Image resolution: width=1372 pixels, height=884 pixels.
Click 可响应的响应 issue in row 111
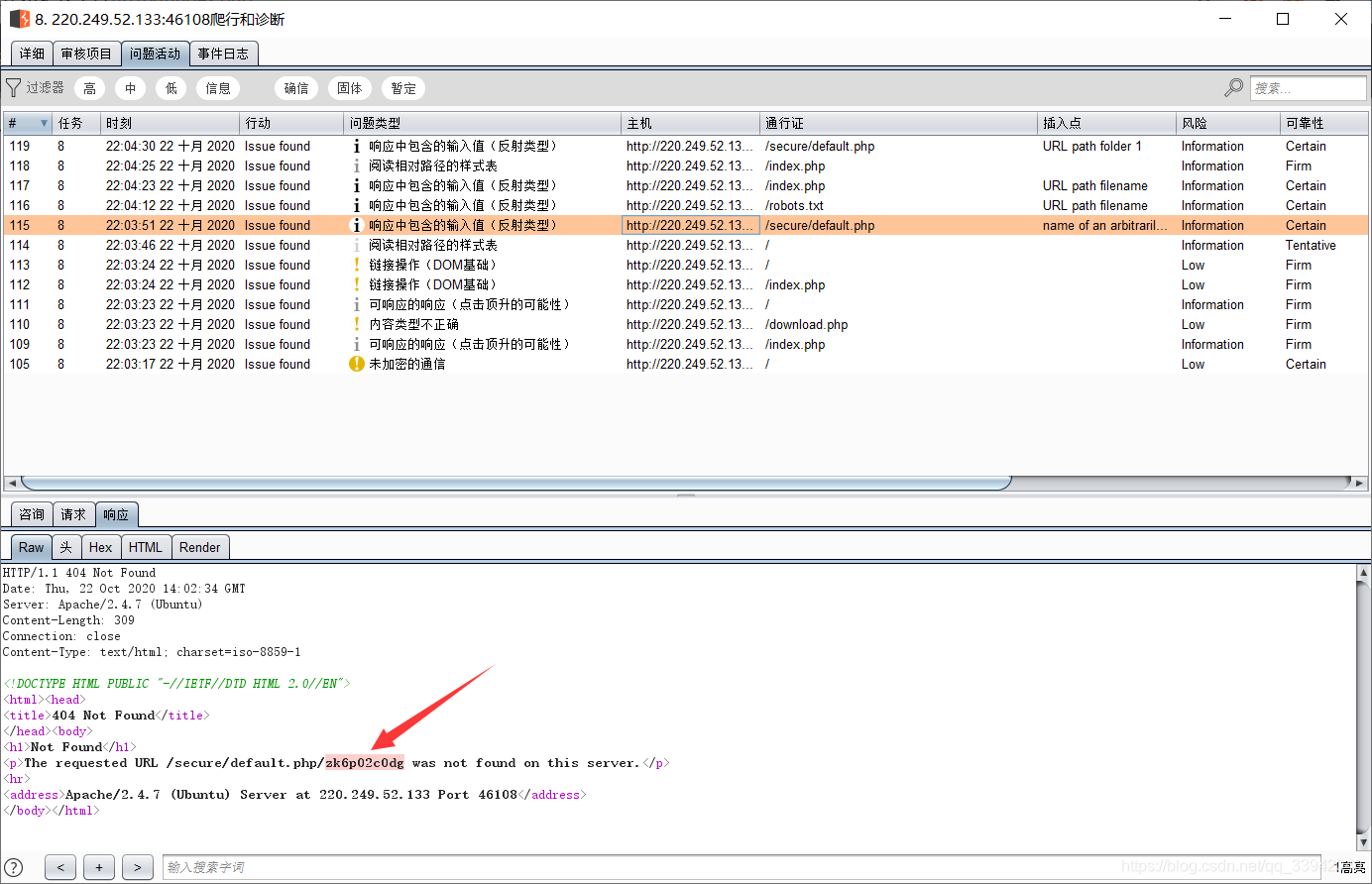pos(471,304)
